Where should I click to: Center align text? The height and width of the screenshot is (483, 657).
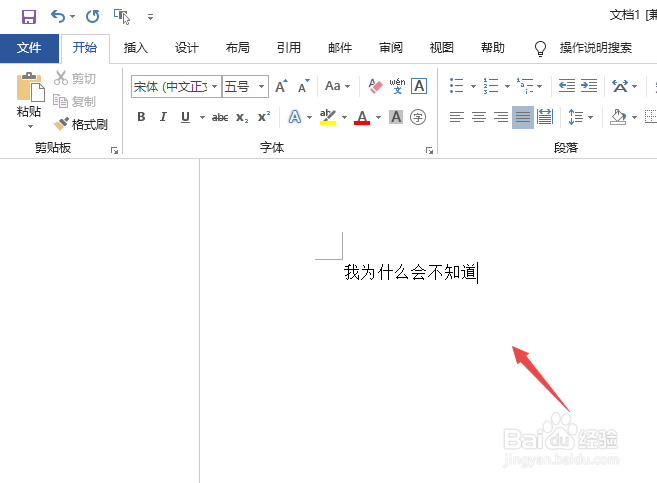(x=479, y=117)
